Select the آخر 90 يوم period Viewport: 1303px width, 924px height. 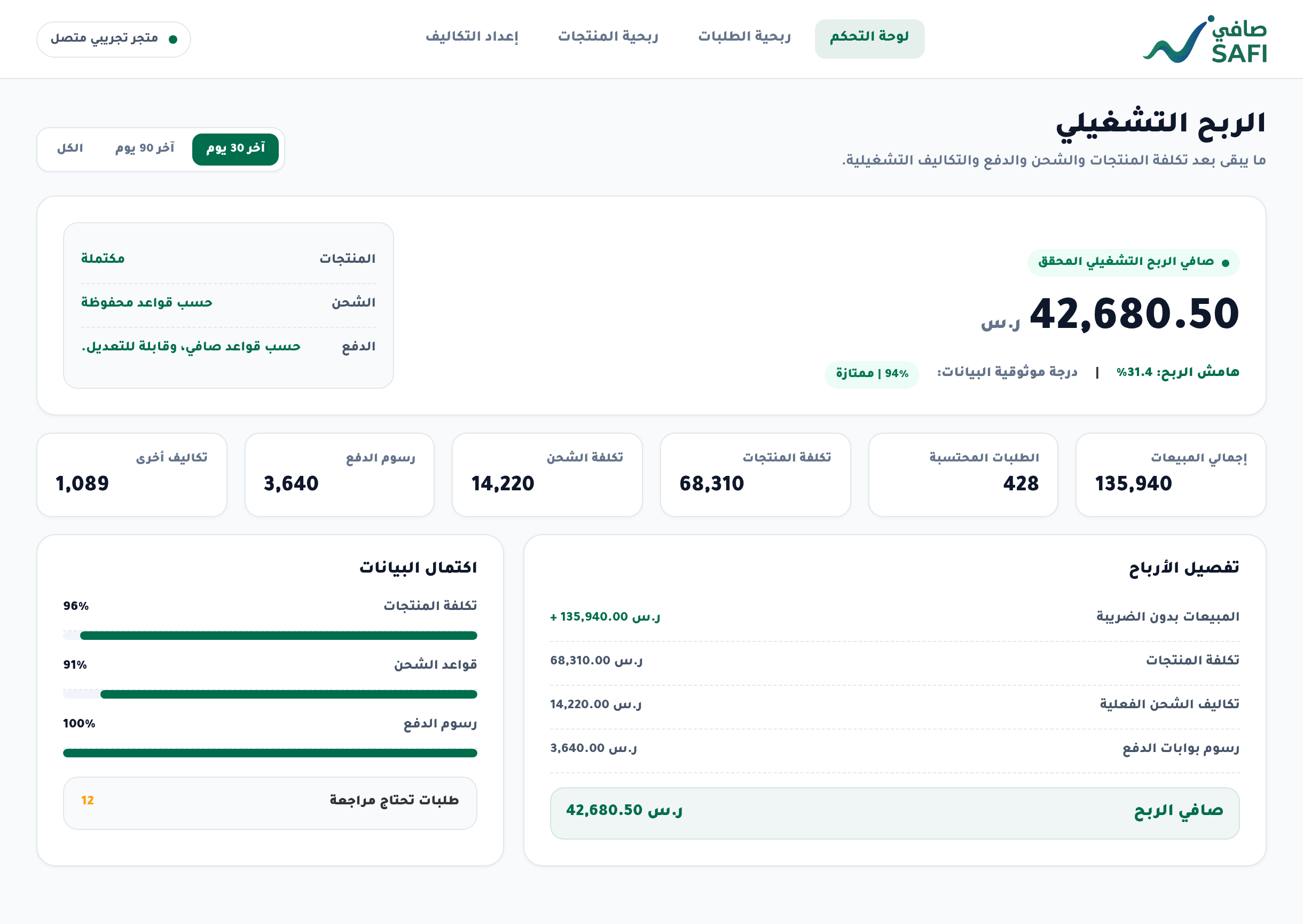tap(145, 149)
